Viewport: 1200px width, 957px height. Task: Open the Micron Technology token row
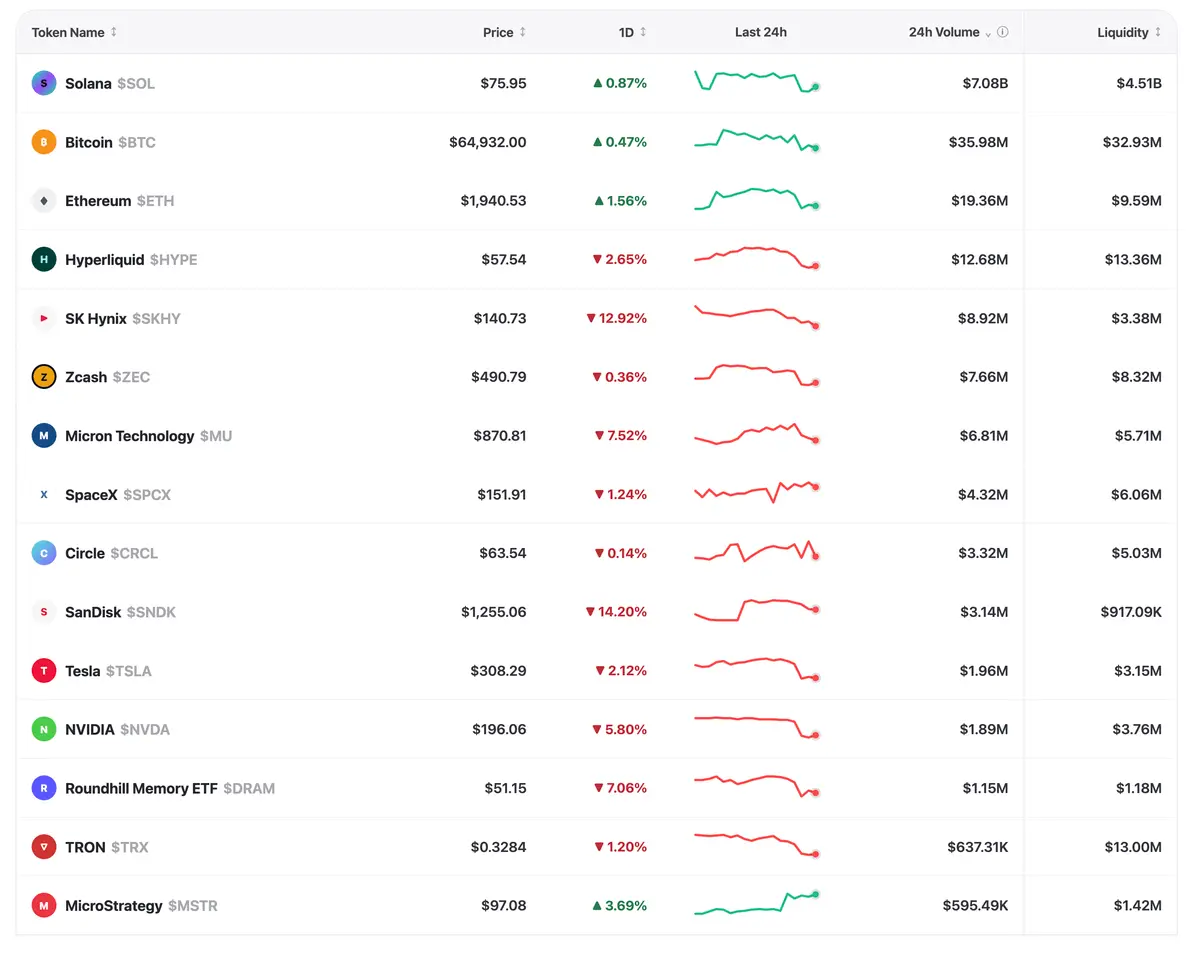click(596, 436)
